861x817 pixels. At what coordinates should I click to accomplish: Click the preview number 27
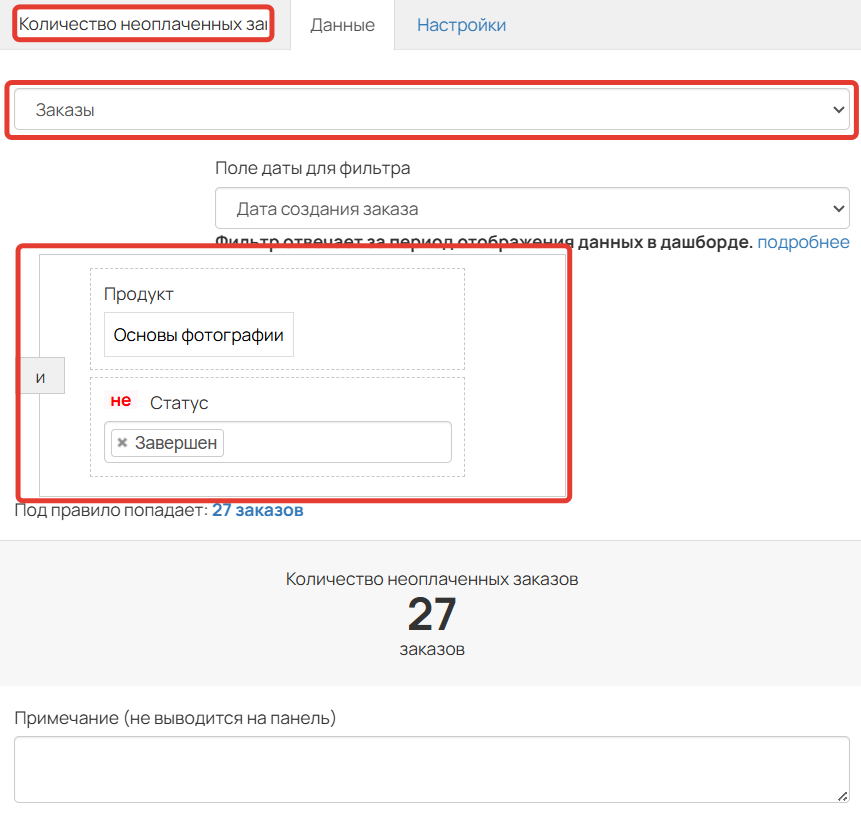[432, 614]
